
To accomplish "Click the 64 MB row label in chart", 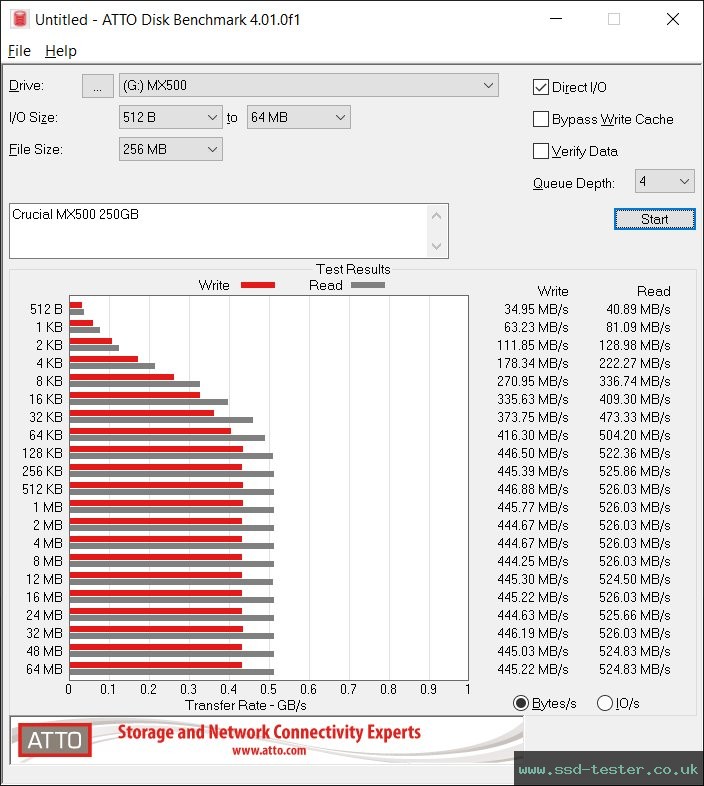I will 45,670.
